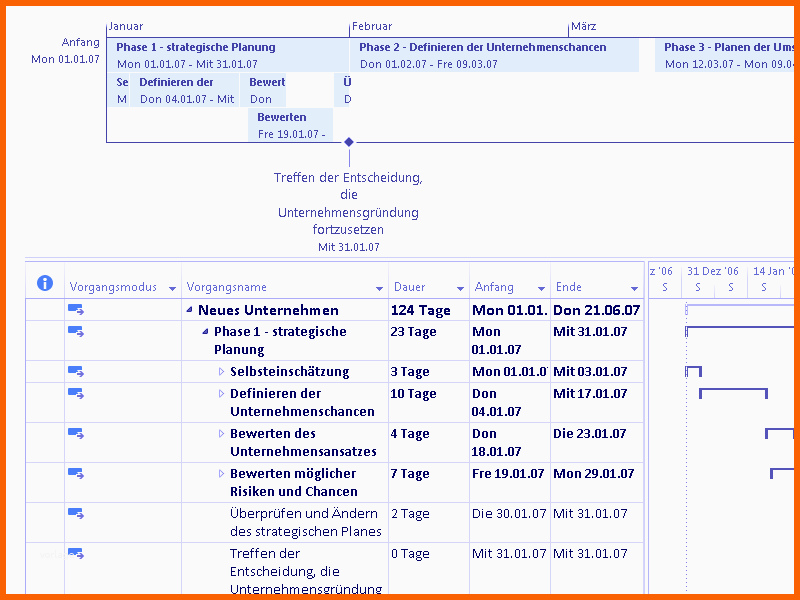The height and width of the screenshot is (600, 800).
Task: Select 'Bewerten Fre 19.01.07' bar on timeline
Action: click(x=290, y=125)
